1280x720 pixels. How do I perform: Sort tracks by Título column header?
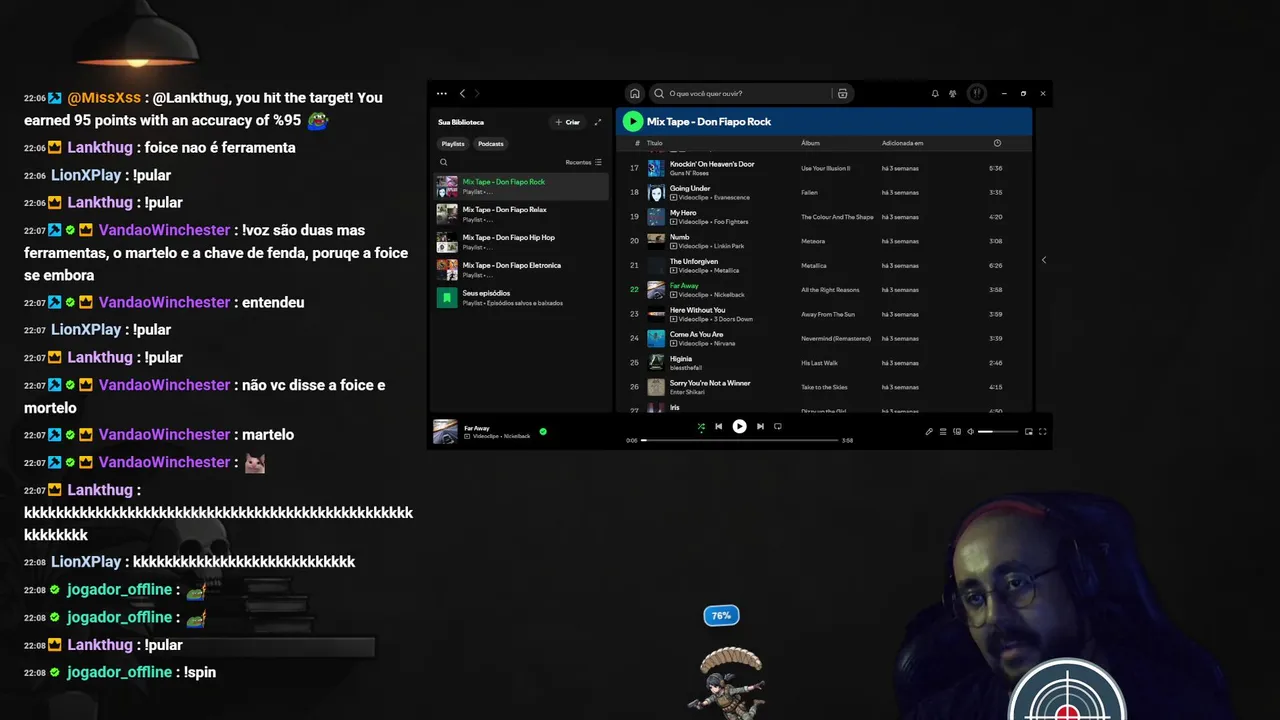click(x=655, y=143)
